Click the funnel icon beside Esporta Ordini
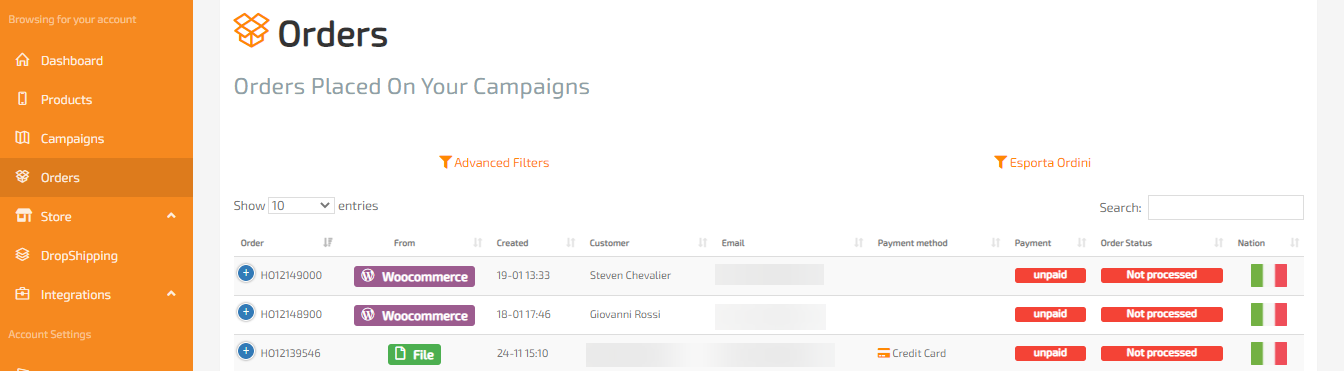The height and width of the screenshot is (371, 1344). click(1000, 162)
